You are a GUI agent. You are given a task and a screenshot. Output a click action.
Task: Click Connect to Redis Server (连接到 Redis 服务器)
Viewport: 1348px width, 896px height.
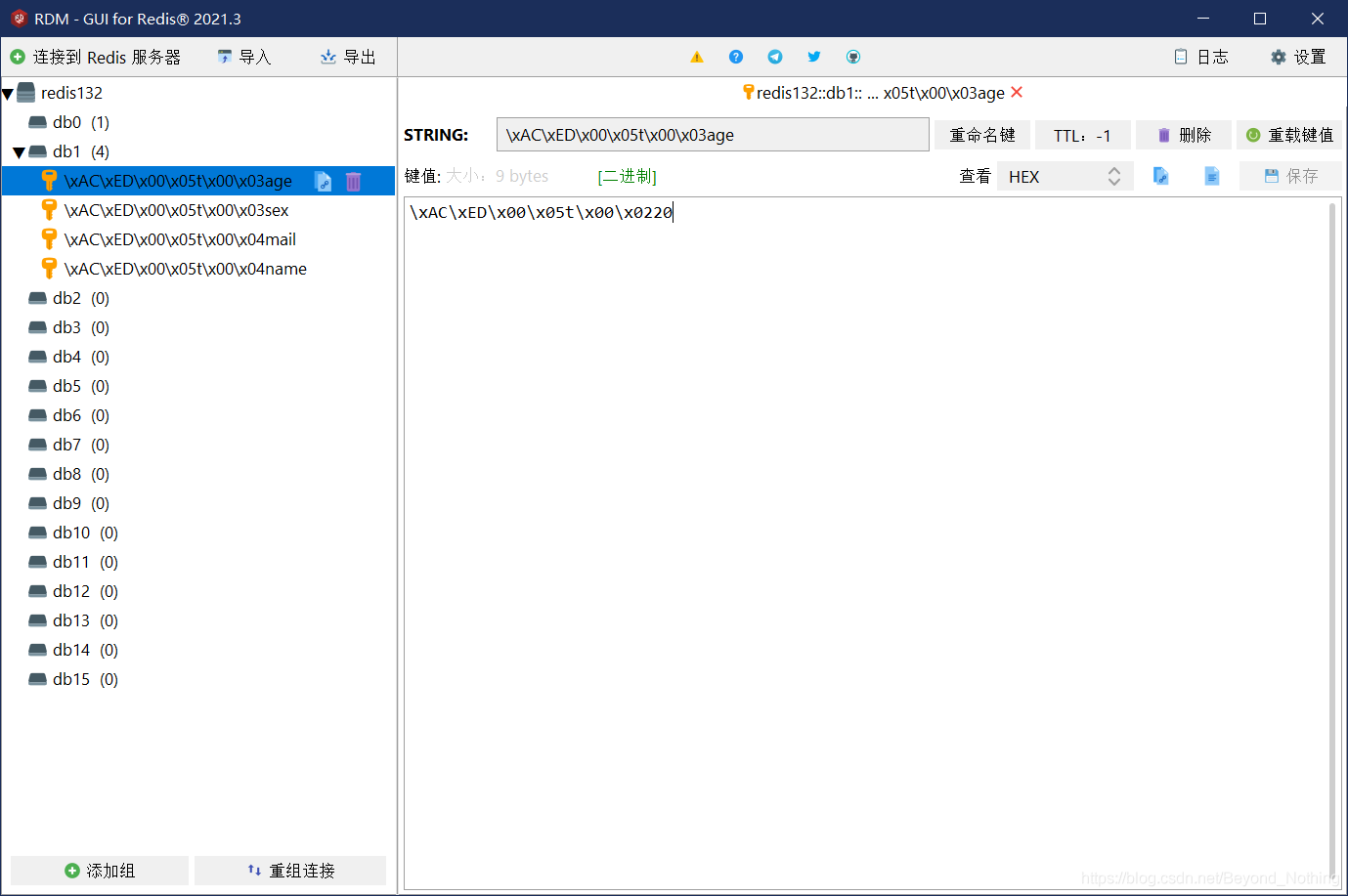tap(96, 57)
